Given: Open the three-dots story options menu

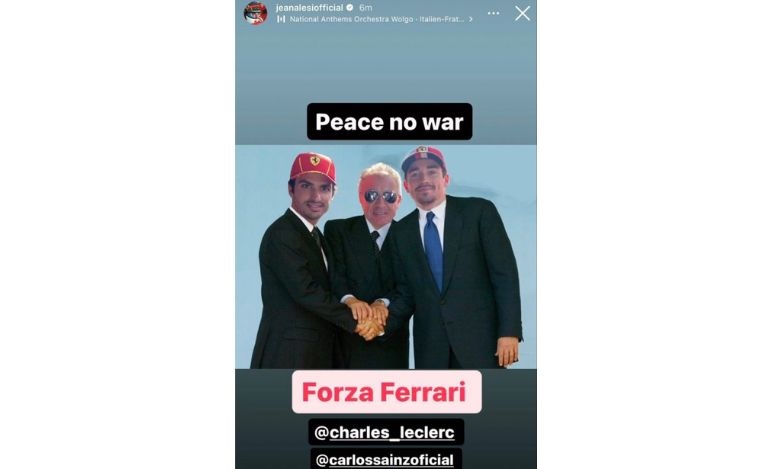Looking at the screenshot, I should [493, 13].
